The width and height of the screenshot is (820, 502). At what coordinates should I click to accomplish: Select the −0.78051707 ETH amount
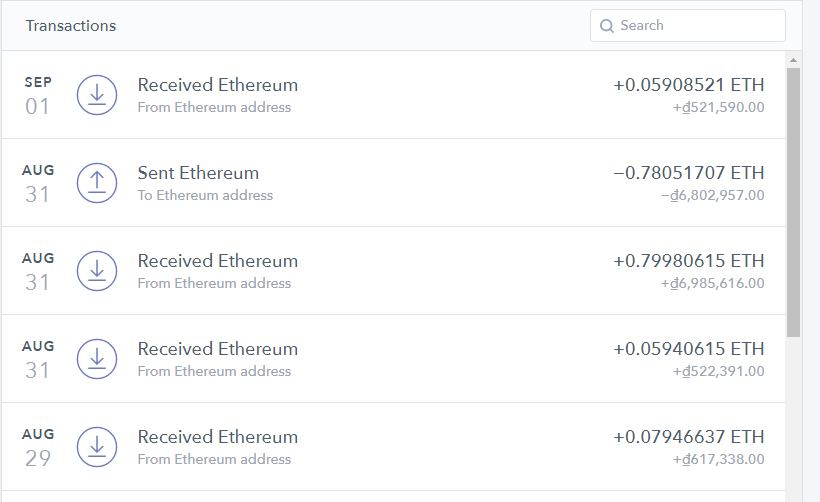coord(688,173)
